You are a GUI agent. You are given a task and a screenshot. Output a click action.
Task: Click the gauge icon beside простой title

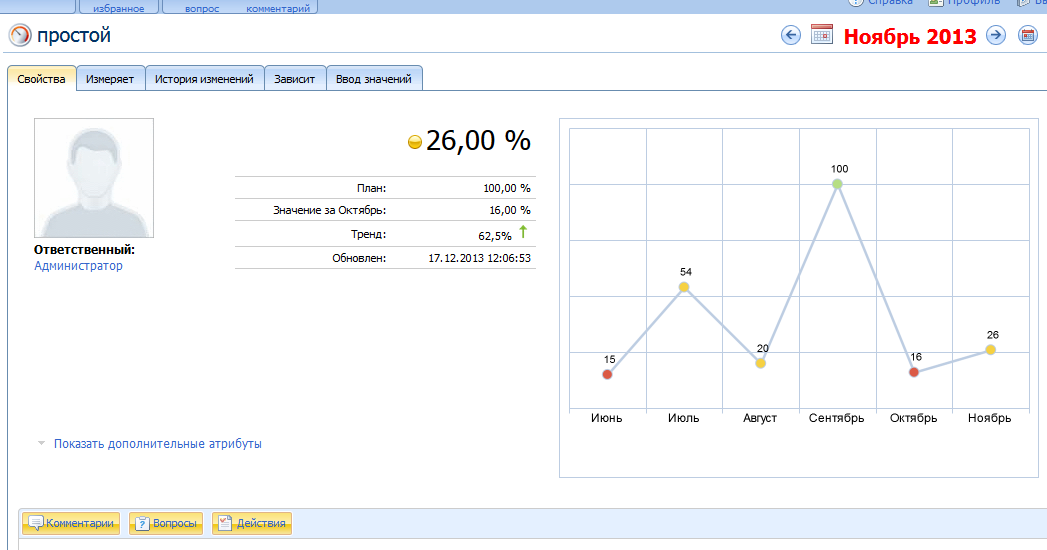[x=20, y=36]
